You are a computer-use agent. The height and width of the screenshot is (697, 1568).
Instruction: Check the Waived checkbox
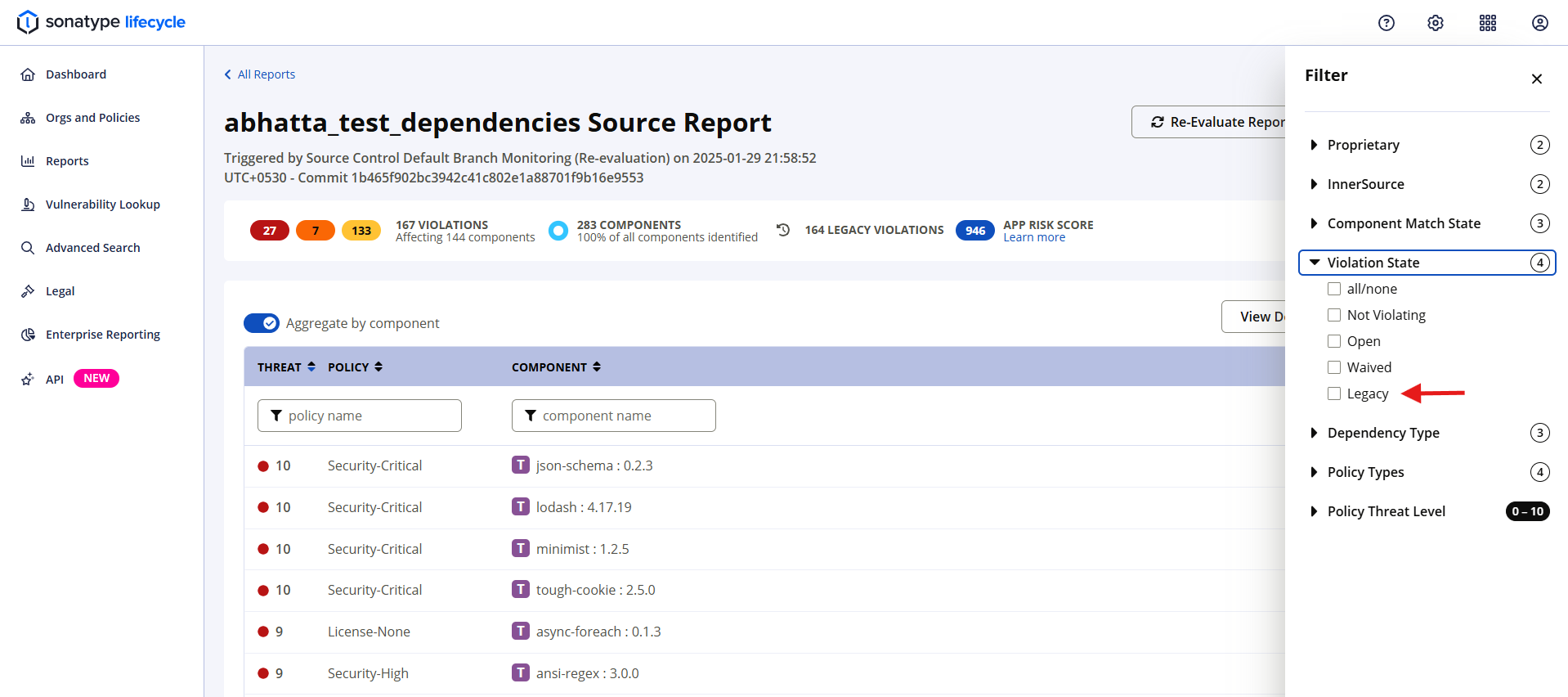click(1334, 367)
